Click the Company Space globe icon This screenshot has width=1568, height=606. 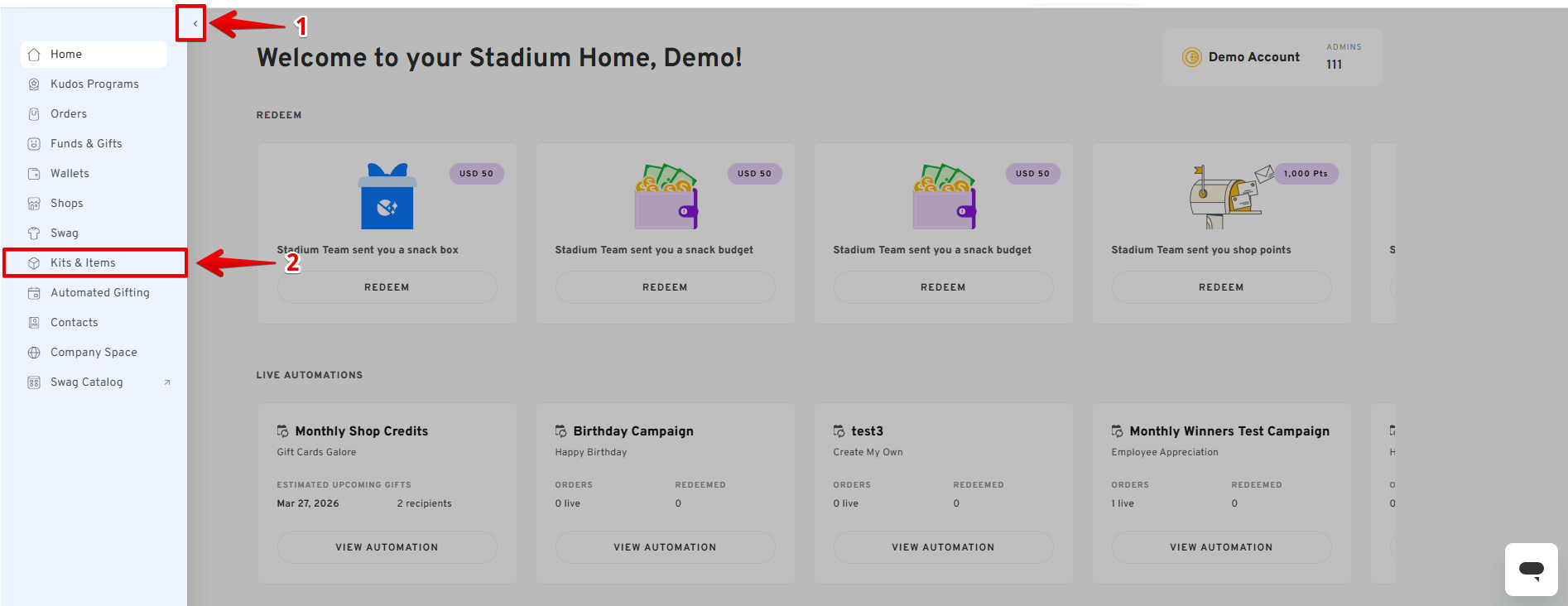tap(34, 353)
